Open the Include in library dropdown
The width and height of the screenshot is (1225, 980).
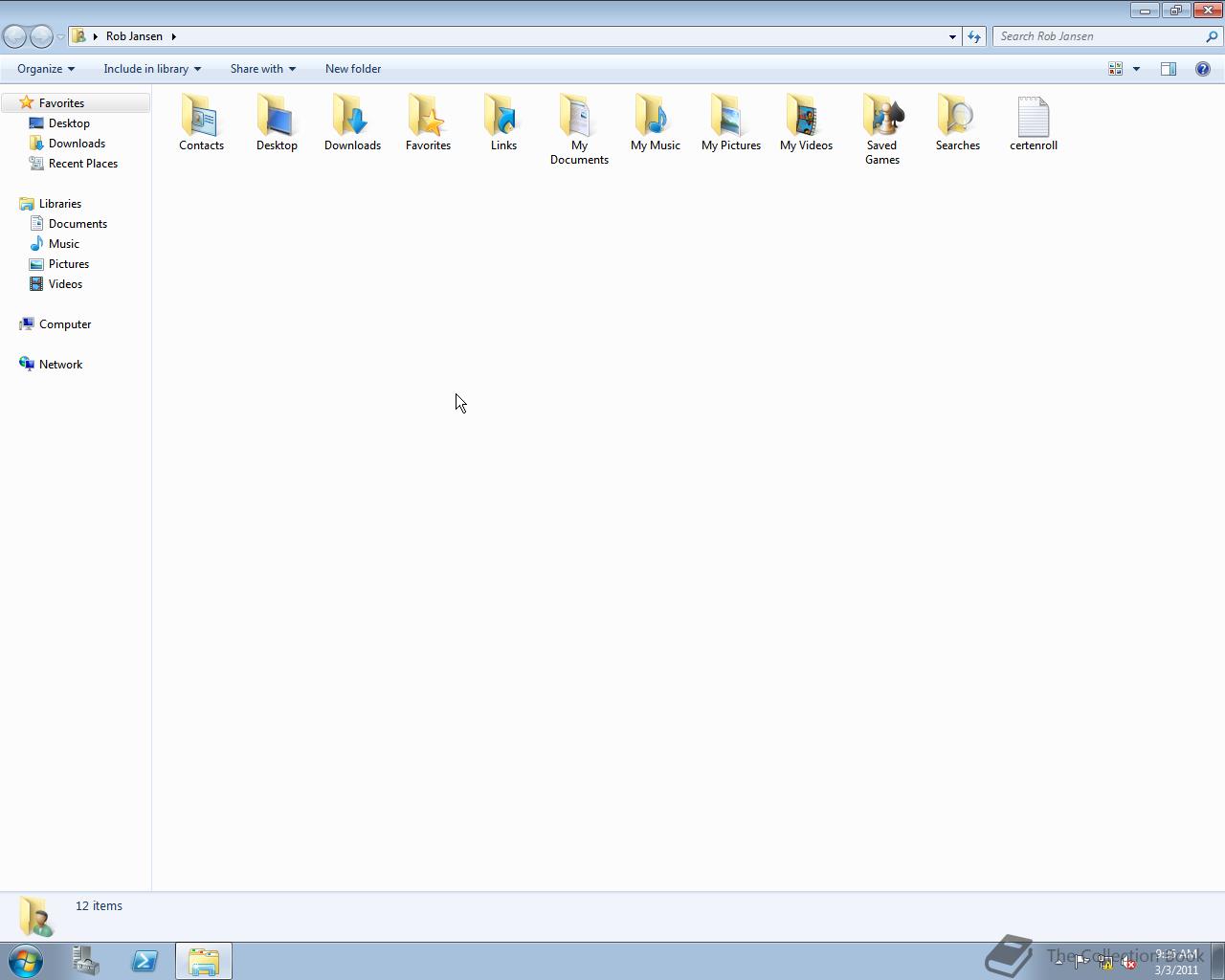(x=152, y=69)
